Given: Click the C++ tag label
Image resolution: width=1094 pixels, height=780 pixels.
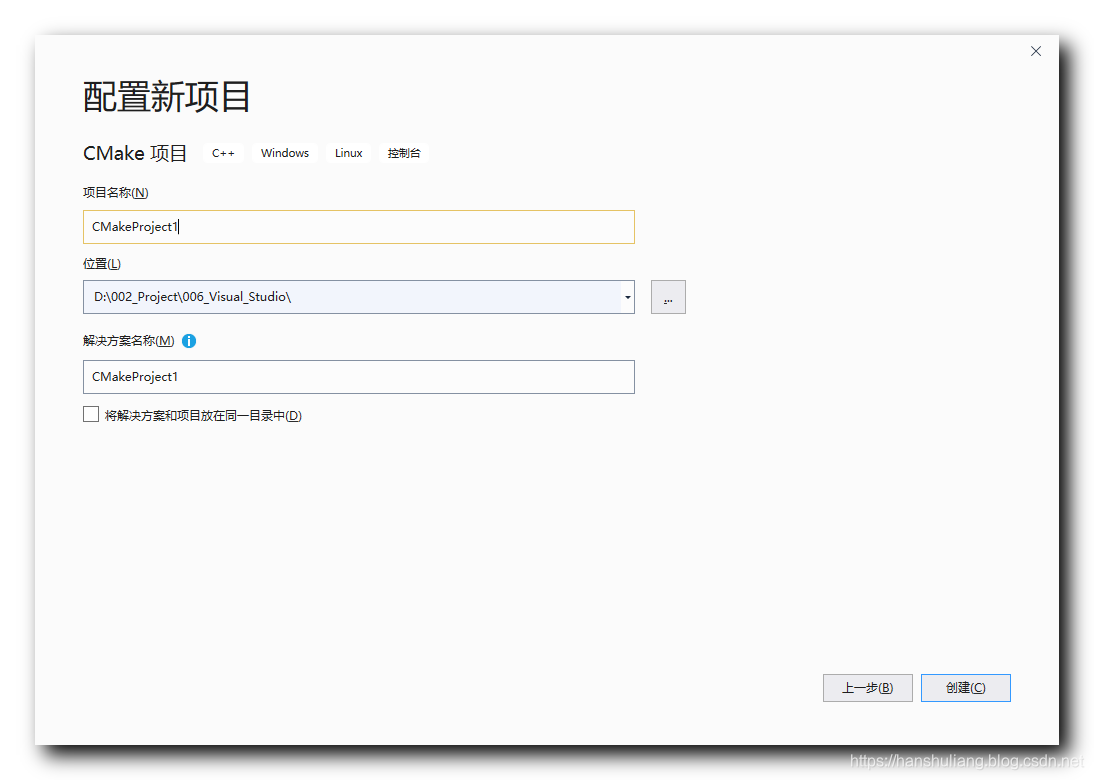Looking at the screenshot, I should click(223, 153).
